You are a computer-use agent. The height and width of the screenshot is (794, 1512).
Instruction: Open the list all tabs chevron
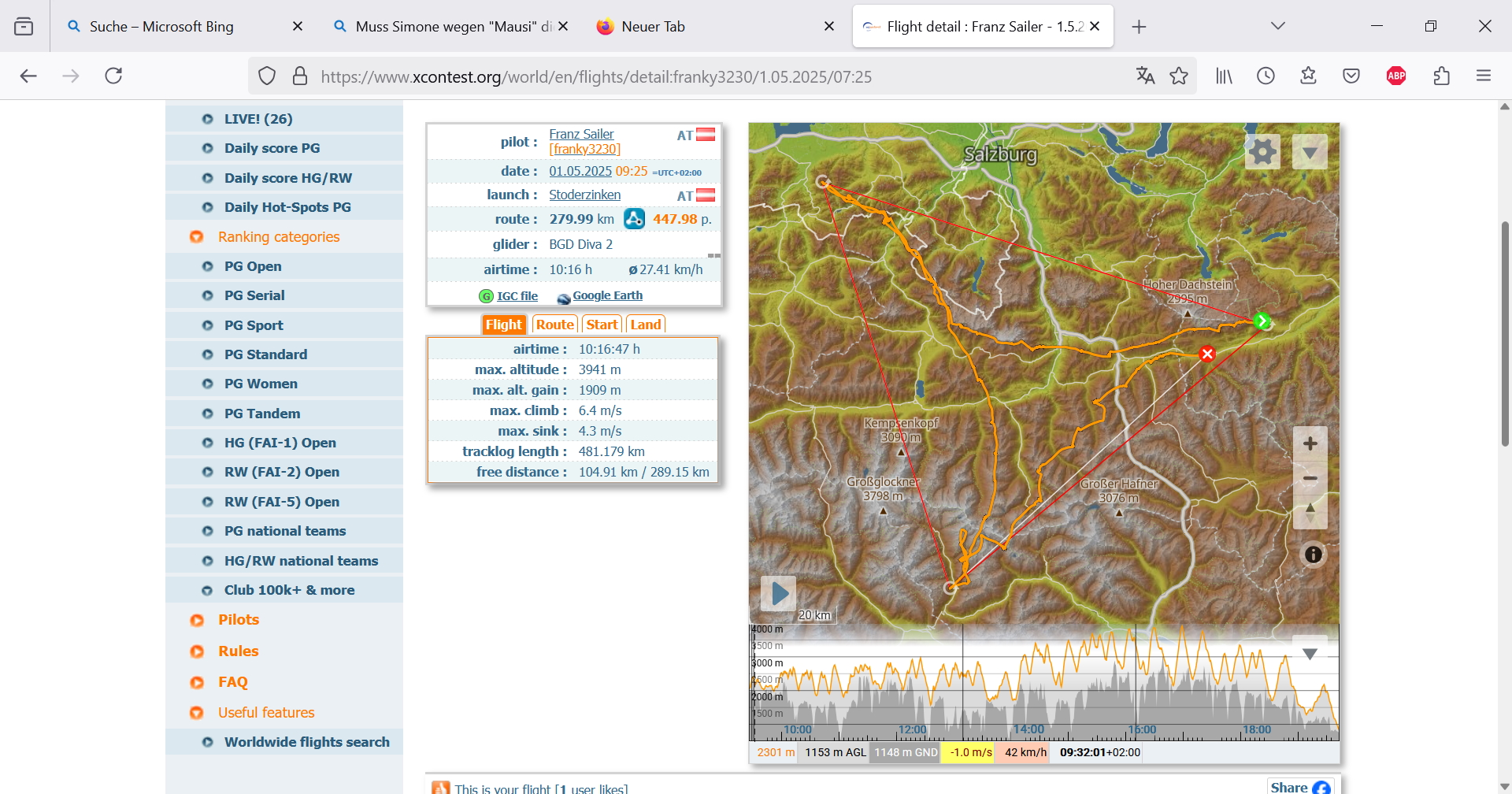pos(1278,26)
